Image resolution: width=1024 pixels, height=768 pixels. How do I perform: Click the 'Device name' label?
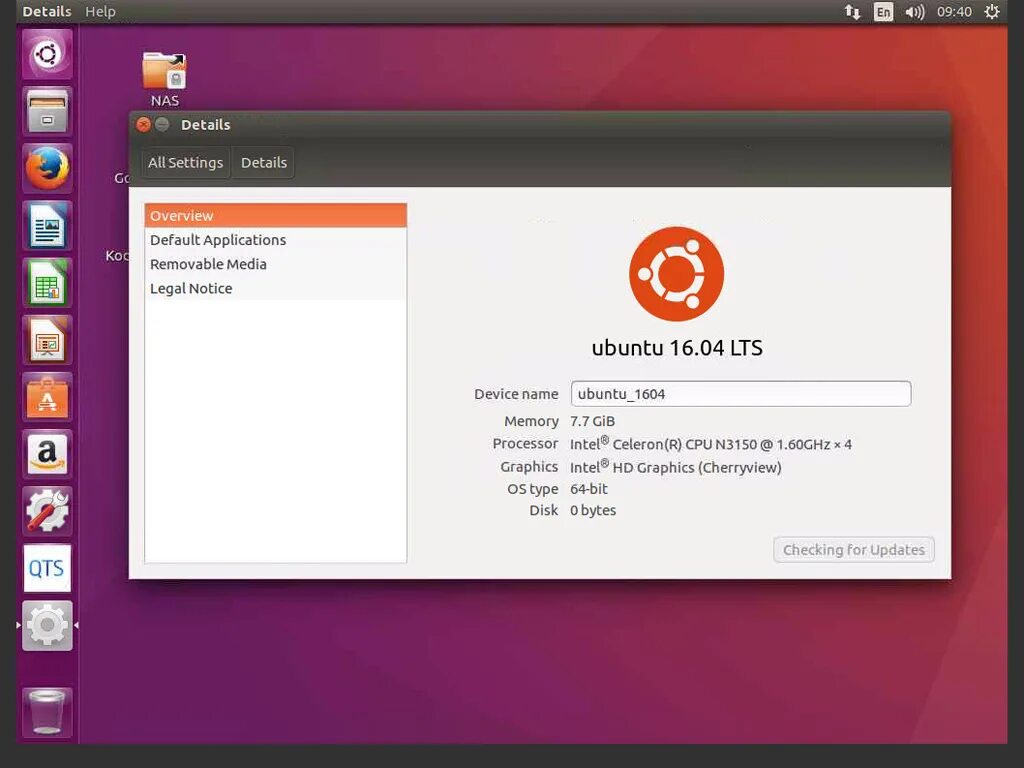(516, 394)
